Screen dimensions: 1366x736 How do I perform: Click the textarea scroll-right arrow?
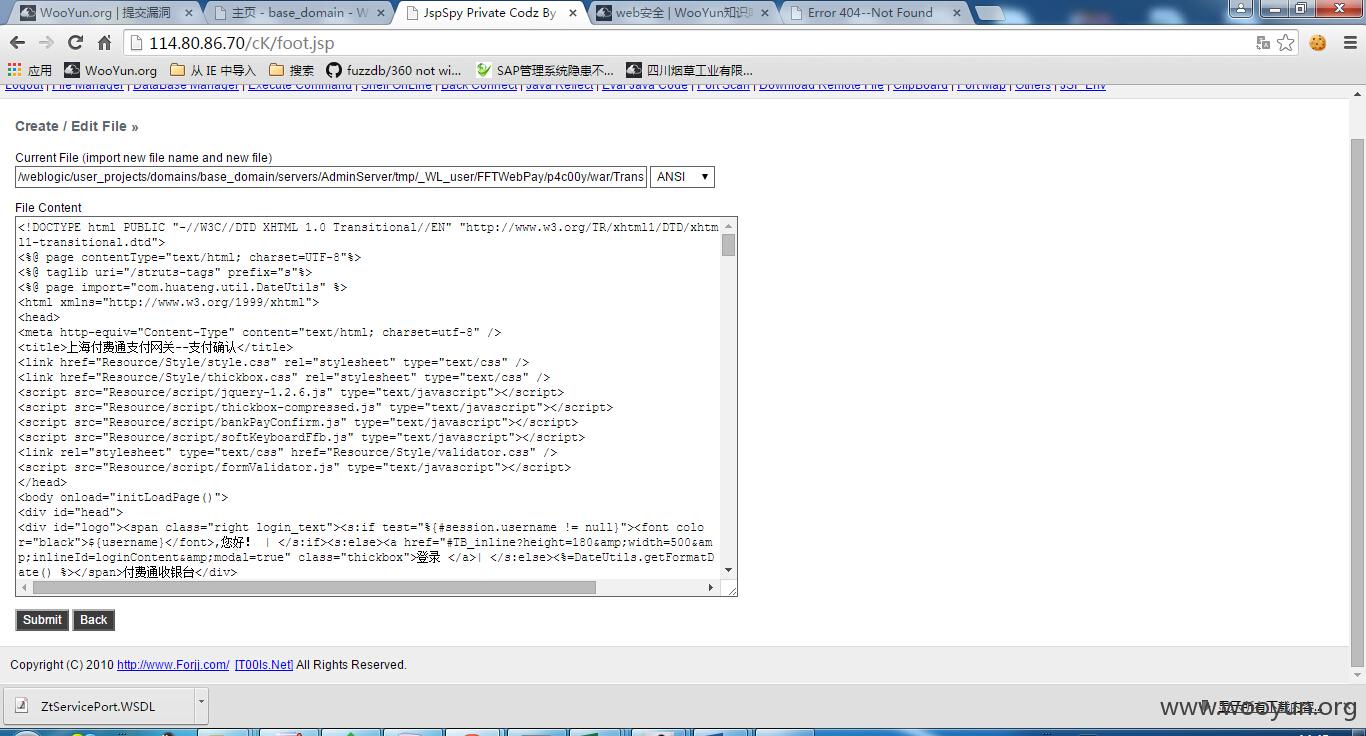pos(712,588)
